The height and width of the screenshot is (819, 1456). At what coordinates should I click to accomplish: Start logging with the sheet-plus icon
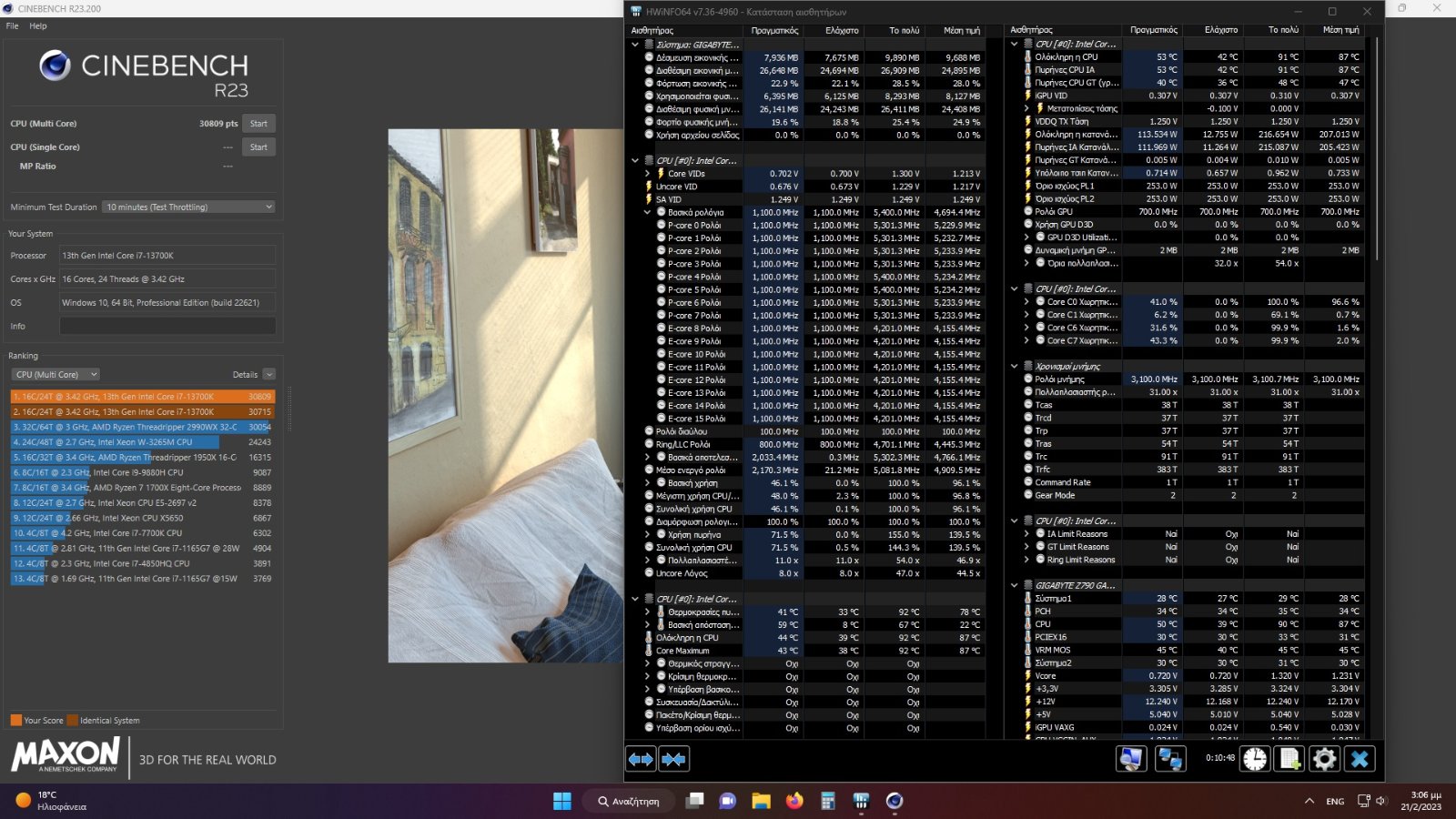coord(1289,759)
